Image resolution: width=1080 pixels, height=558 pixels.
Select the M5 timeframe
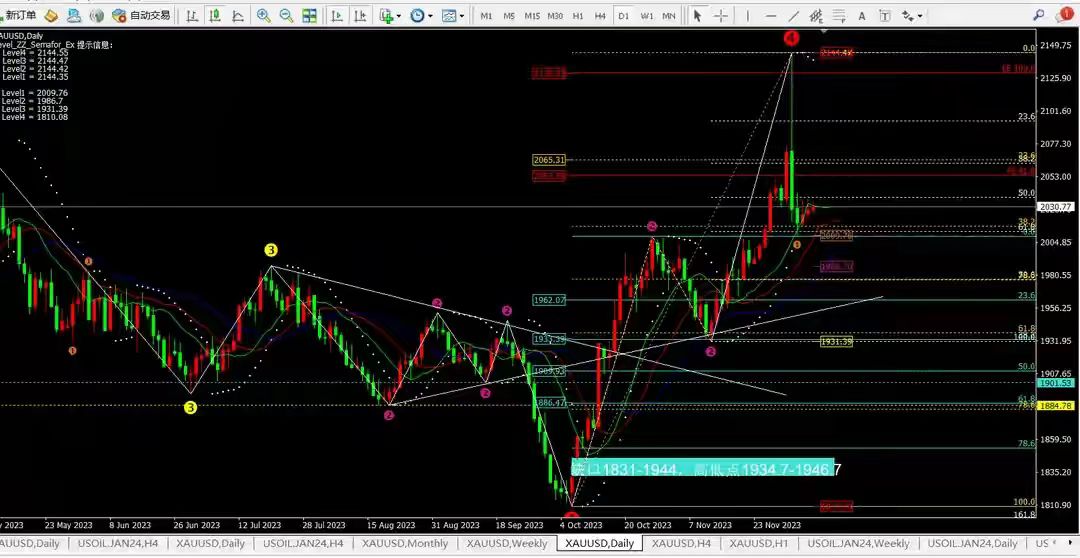(x=509, y=16)
